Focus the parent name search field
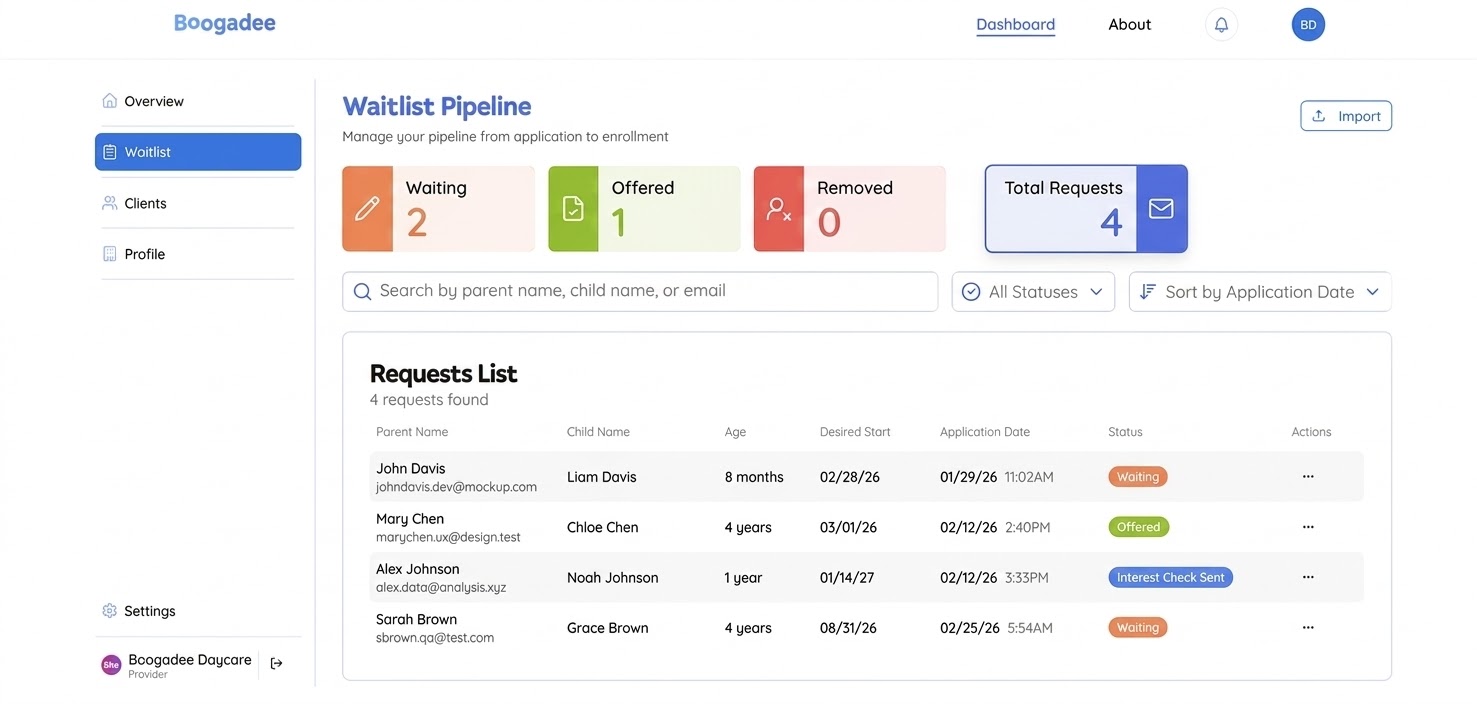Image resolution: width=1477 pixels, height=704 pixels. pos(640,291)
